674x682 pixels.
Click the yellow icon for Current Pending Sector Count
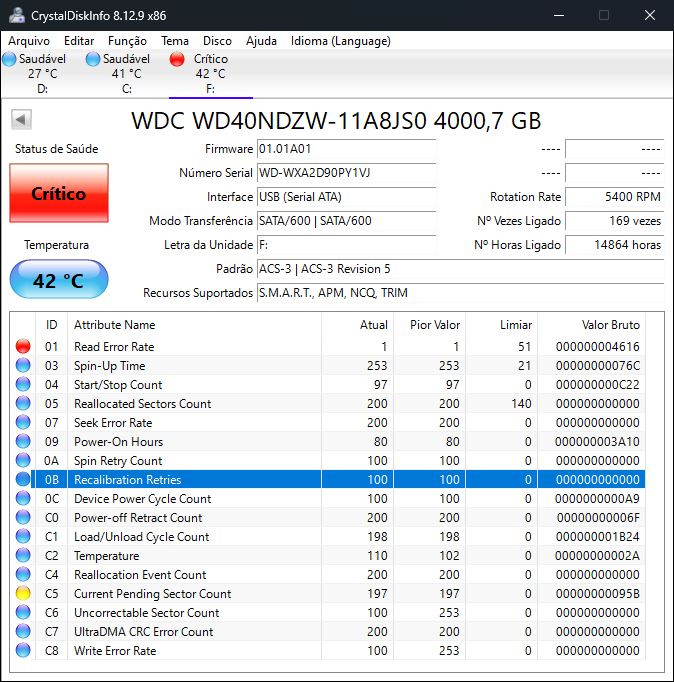click(23, 593)
